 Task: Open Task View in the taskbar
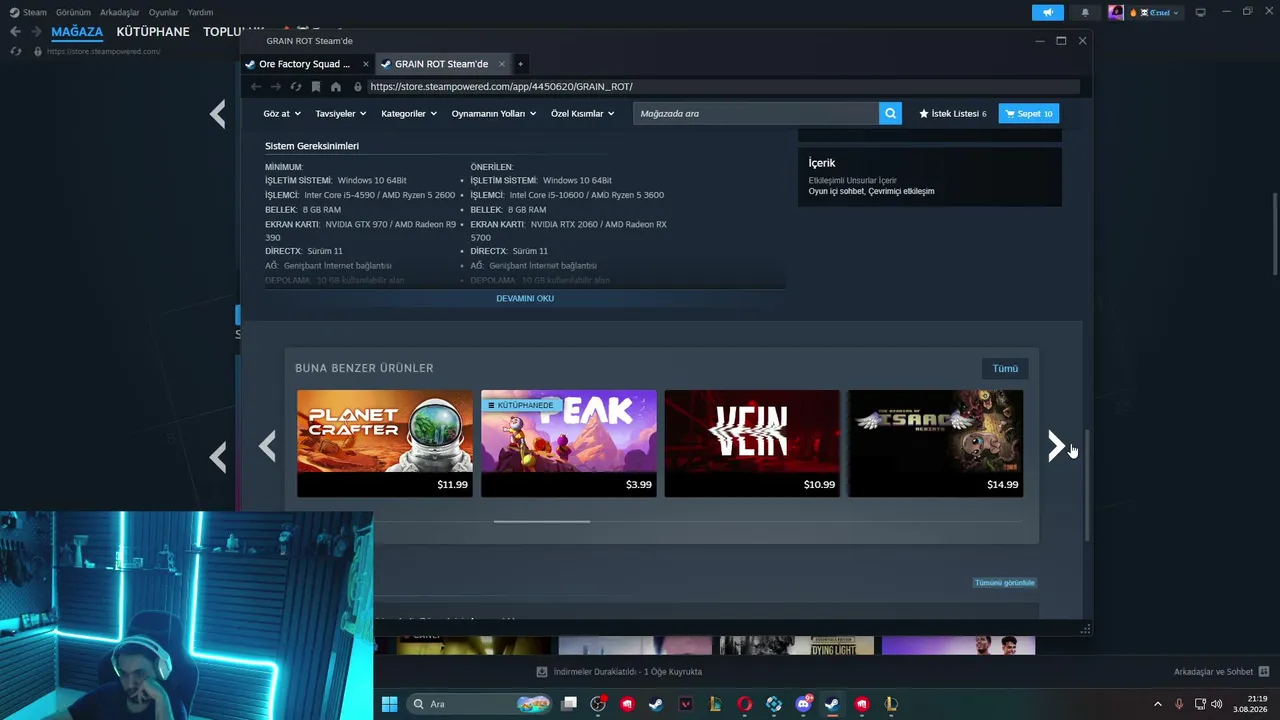(x=569, y=704)
